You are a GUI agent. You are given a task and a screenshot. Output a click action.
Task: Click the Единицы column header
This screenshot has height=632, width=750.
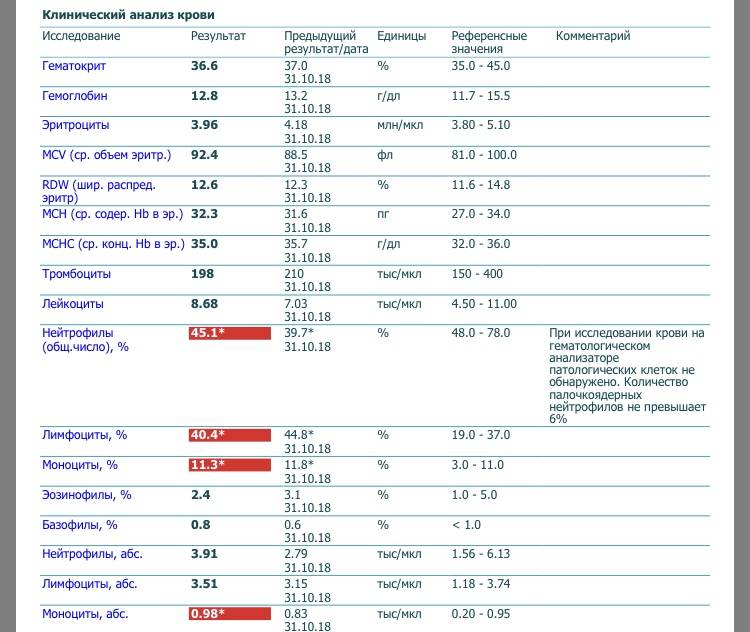pyautogui.click(x=401, y=36)
